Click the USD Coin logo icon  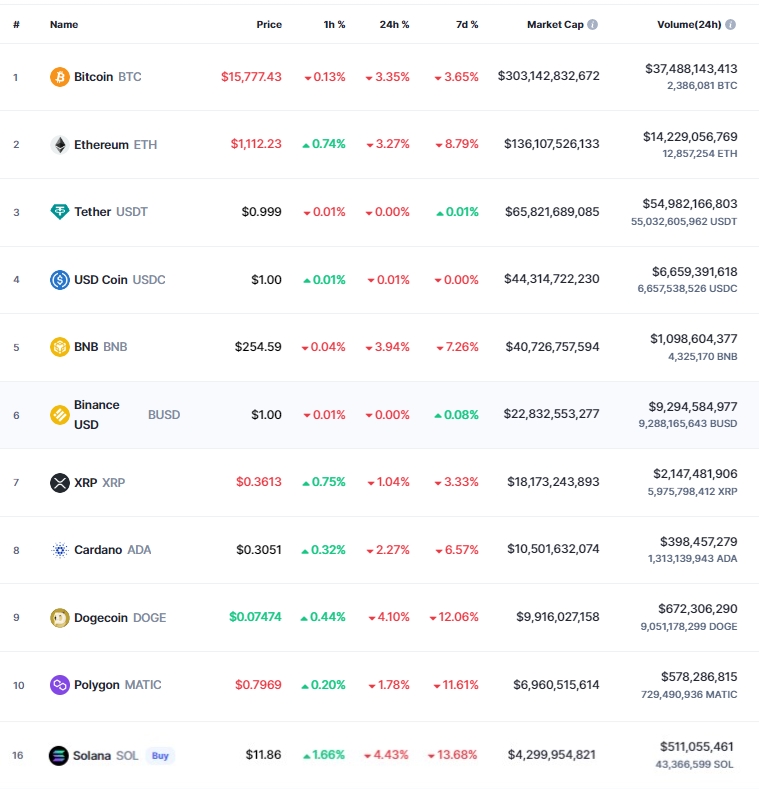[59, 280]
